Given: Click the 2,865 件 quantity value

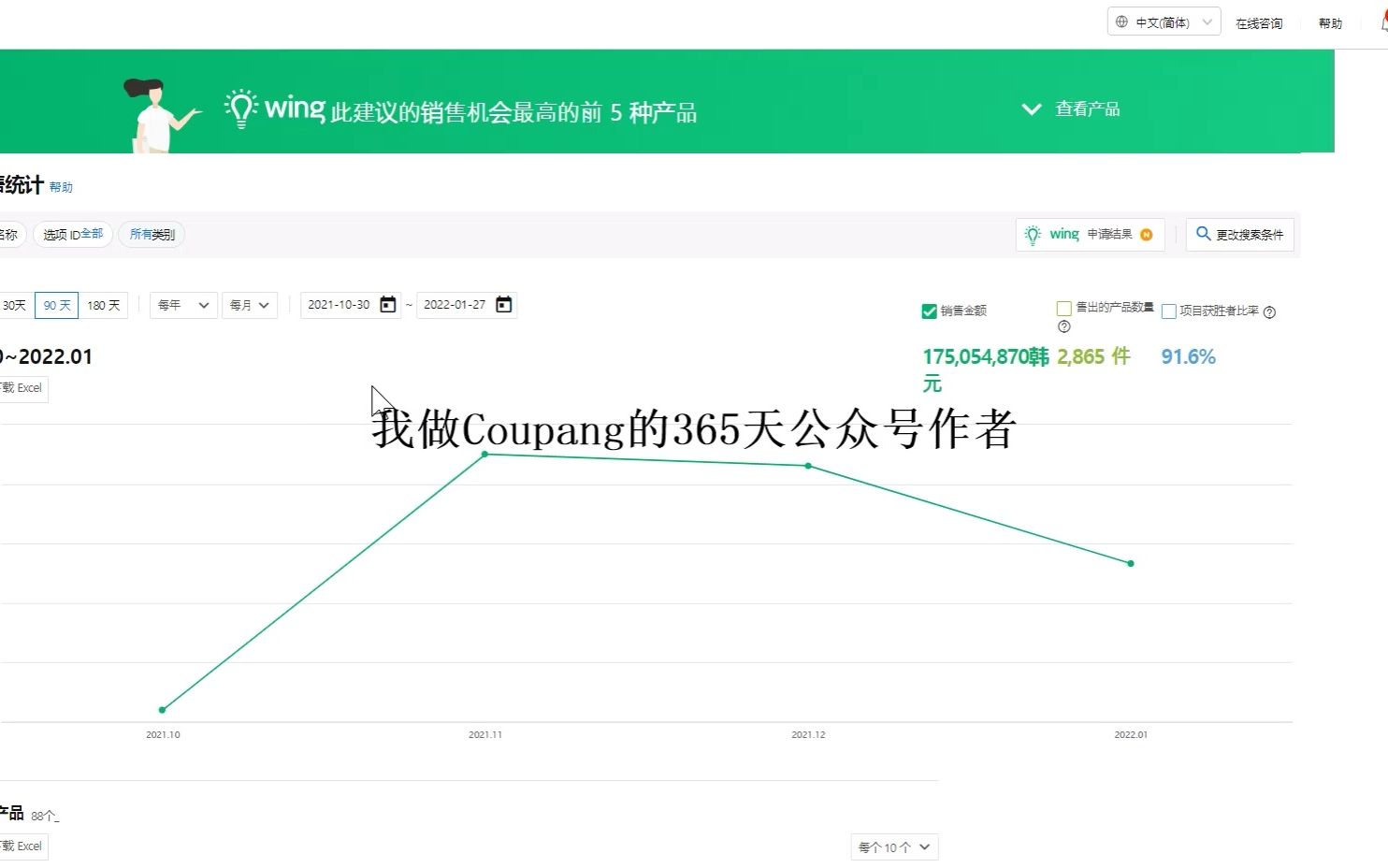Looking at the screenshot, I should coord(1093,357).
